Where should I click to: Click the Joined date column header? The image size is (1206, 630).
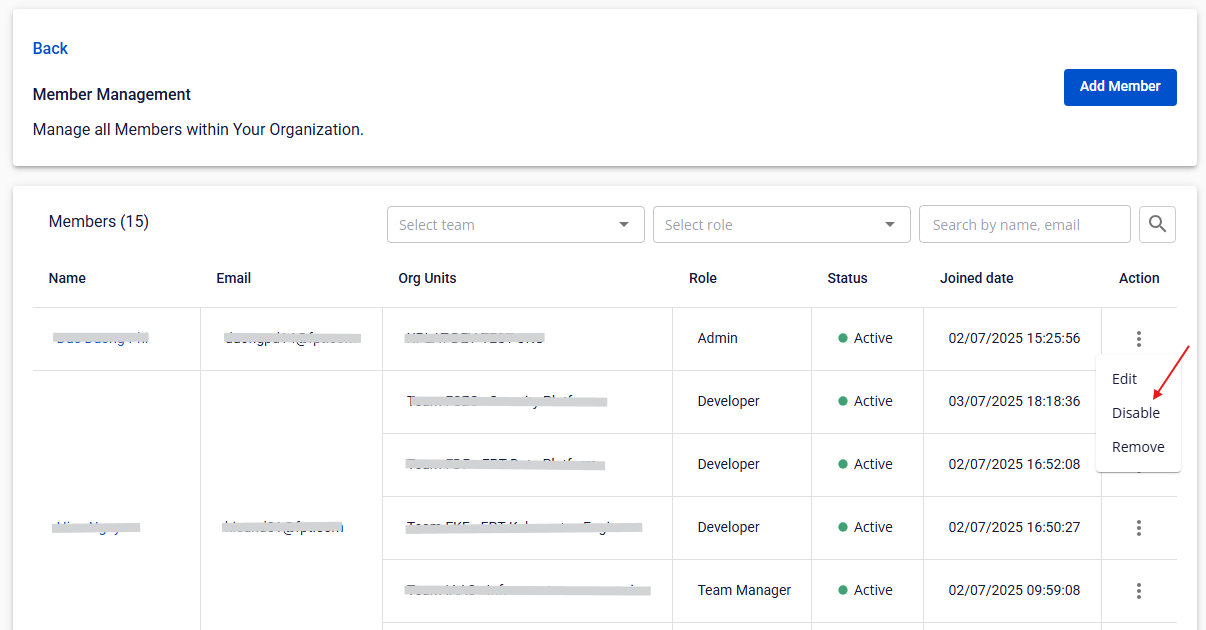coord(976,278)
